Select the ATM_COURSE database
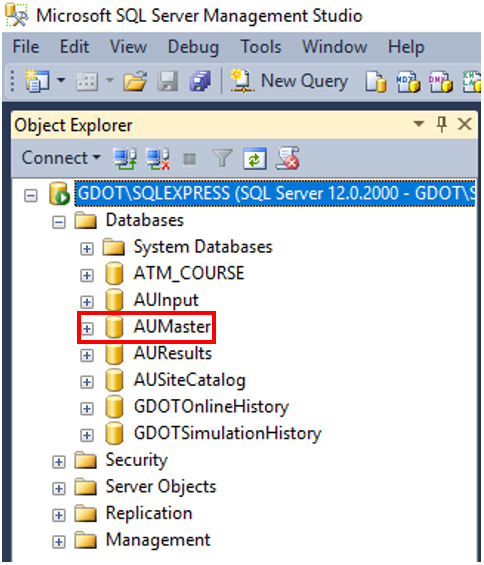The image size is (484, 565). pyautogui.click(x=189, y=273)
